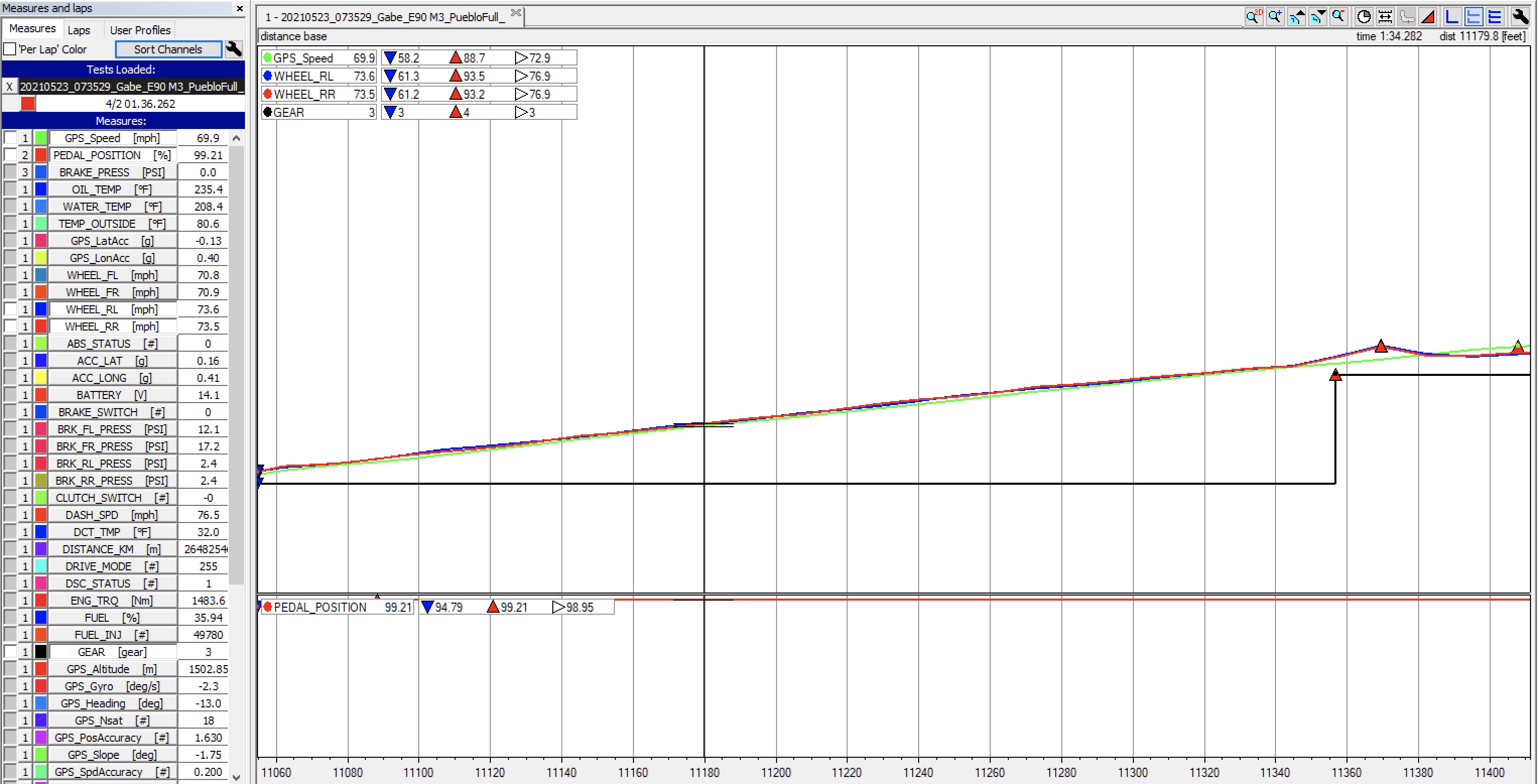Image resolution: width=1538 pixels, height=784 pixels.
Task: Click the zoom in magnifier icon
Action: tap(1275, 17)
